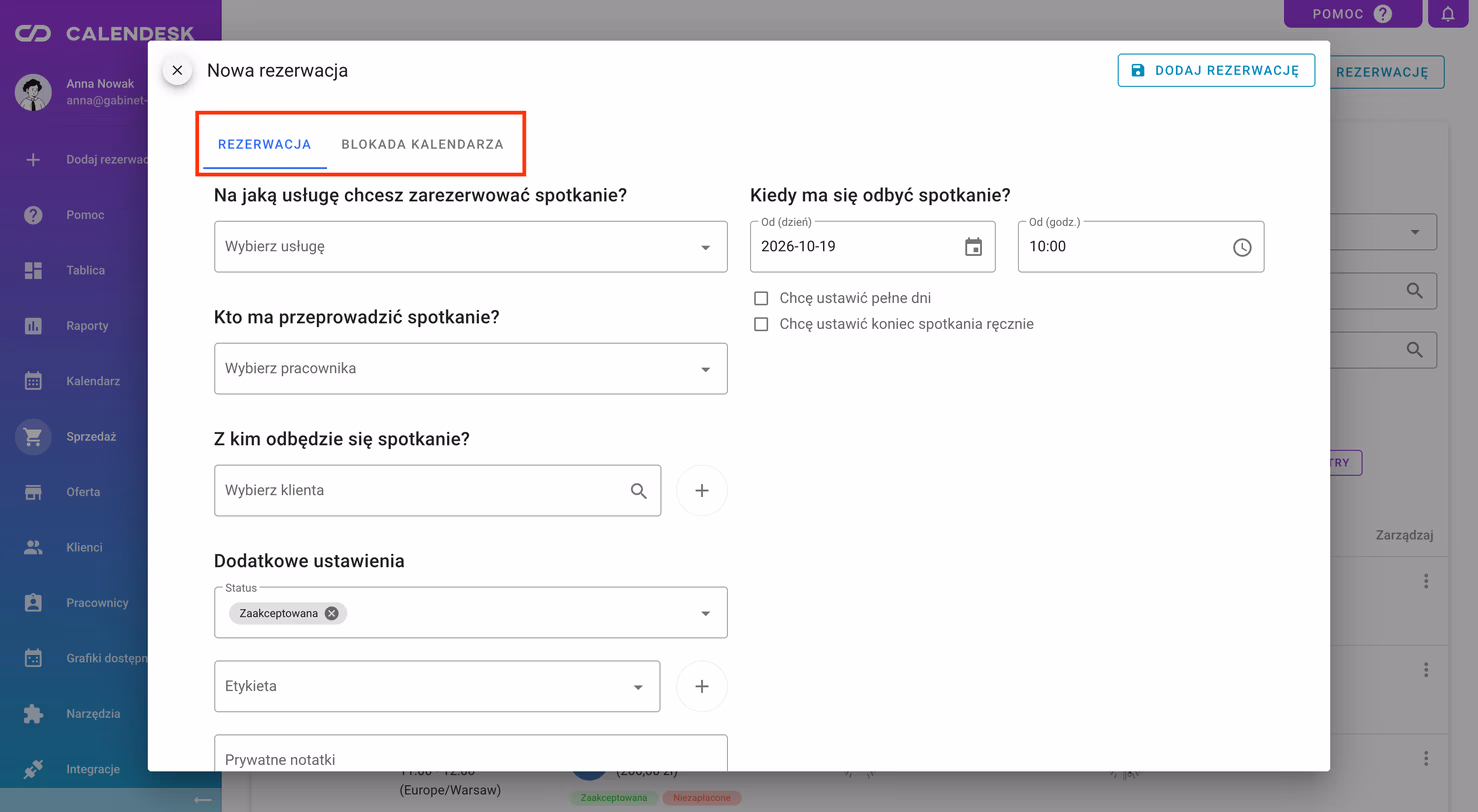
Task: Close the Nowa rezerwacja dialog
Action: (177, 70)
